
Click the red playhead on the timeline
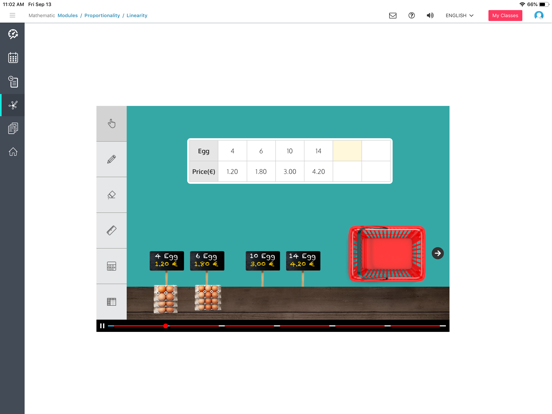click(165, 326)
